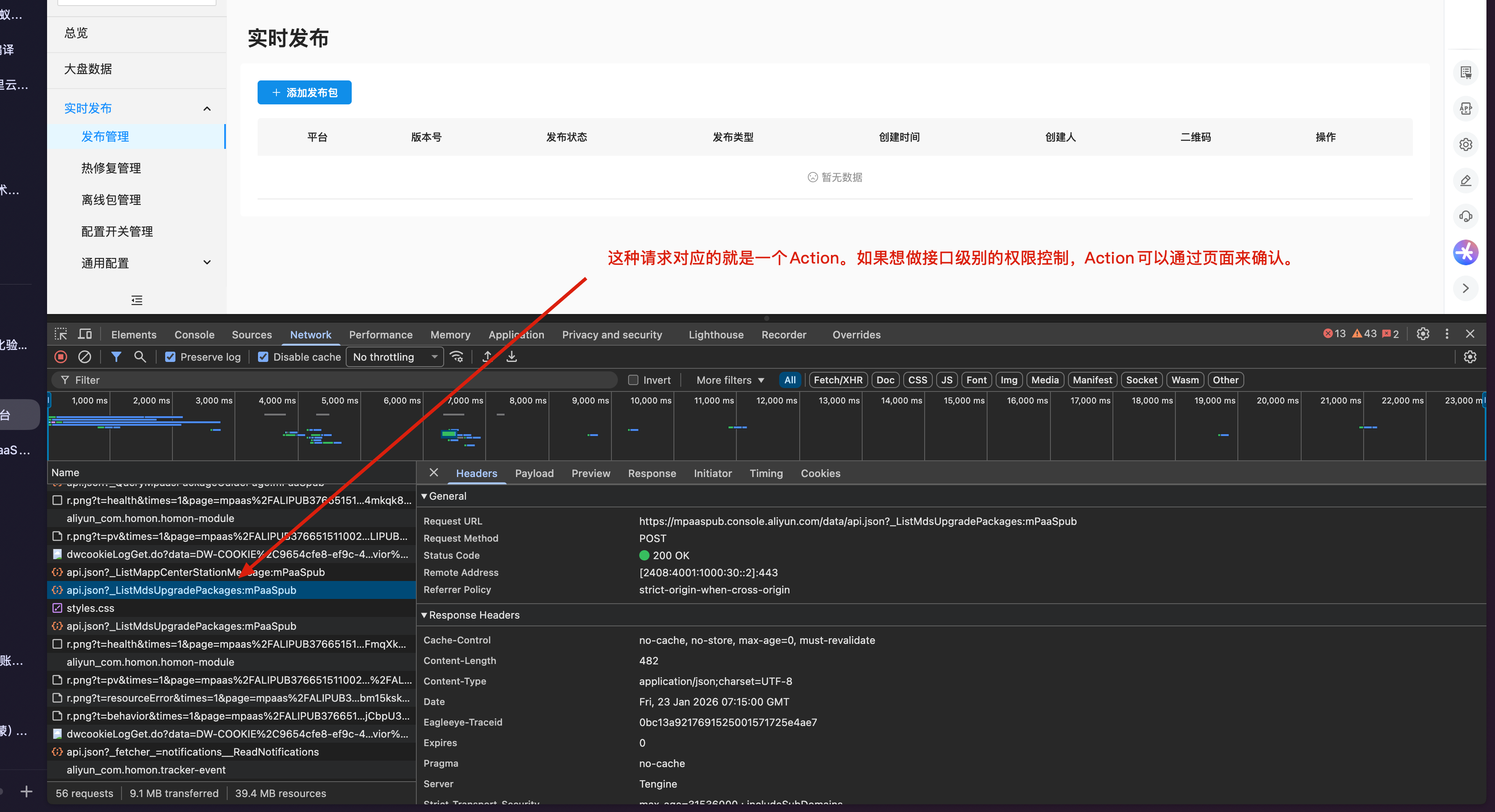Open the network search magnifier
1495x812 pixels.
(140, 357)
